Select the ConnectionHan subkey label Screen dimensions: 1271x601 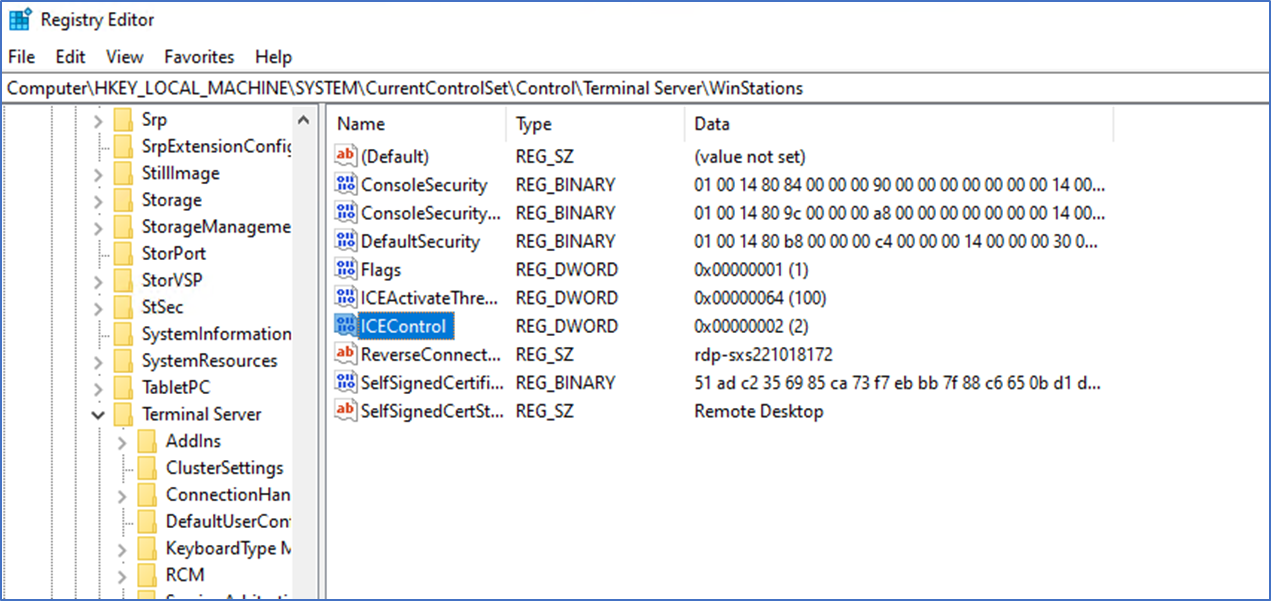click(228, 495)
